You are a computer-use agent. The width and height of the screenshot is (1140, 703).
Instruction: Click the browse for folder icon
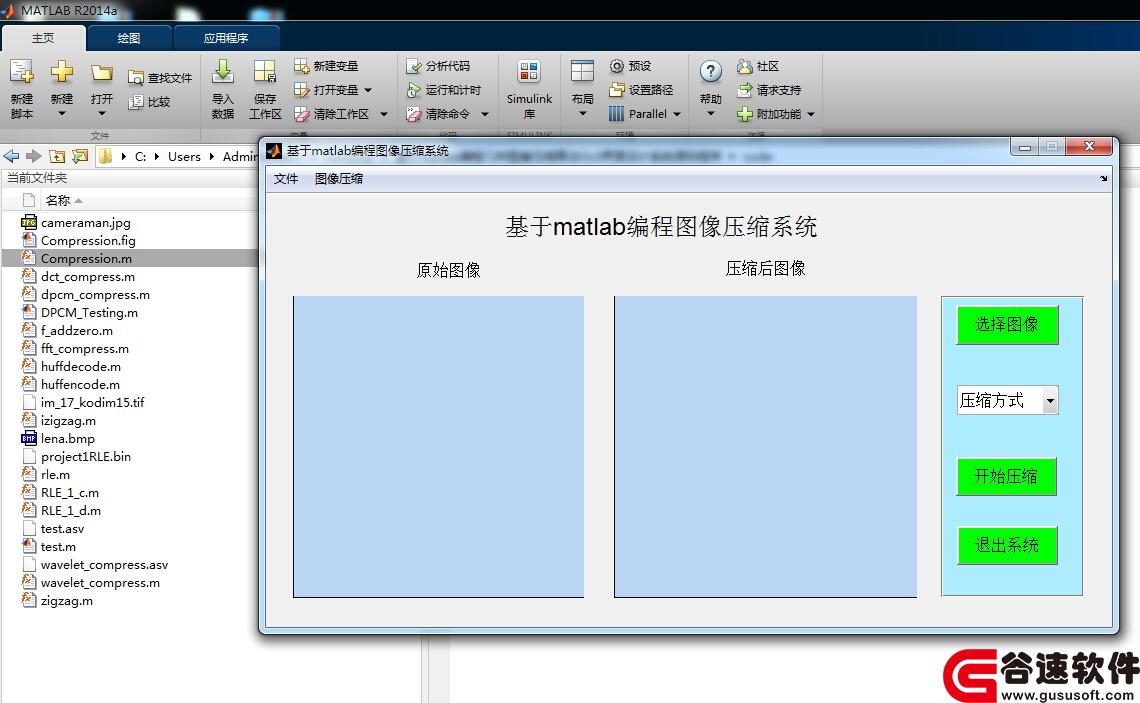click(x=80, y=156)
